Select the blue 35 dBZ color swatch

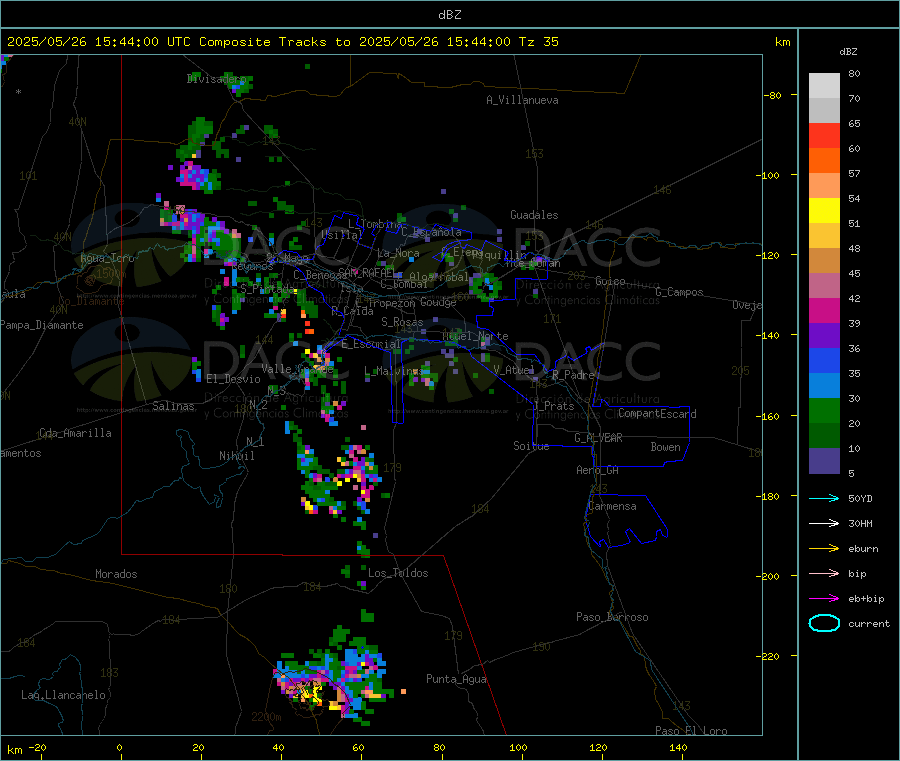(824, 360)
